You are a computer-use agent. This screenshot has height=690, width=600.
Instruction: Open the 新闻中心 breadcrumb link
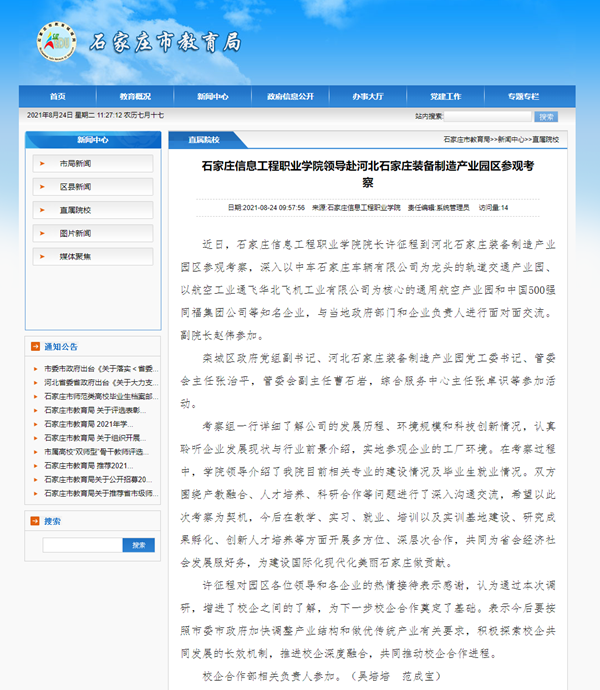pyautogui.click(x=511, y=139)
